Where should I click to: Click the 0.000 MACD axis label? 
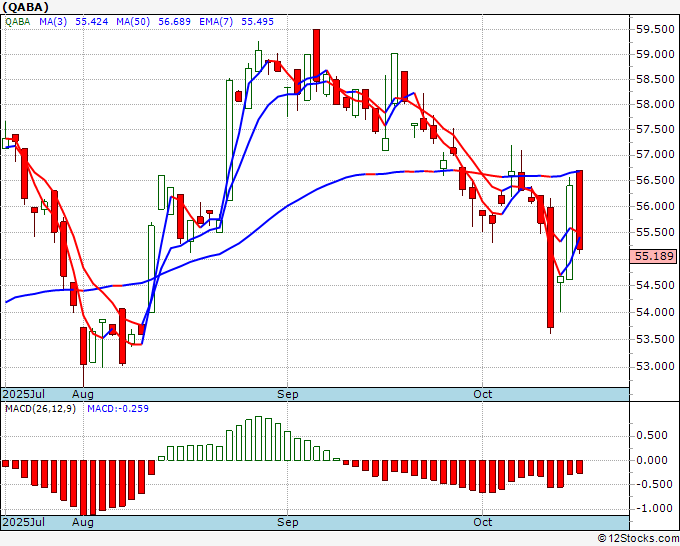click(651, 460)
